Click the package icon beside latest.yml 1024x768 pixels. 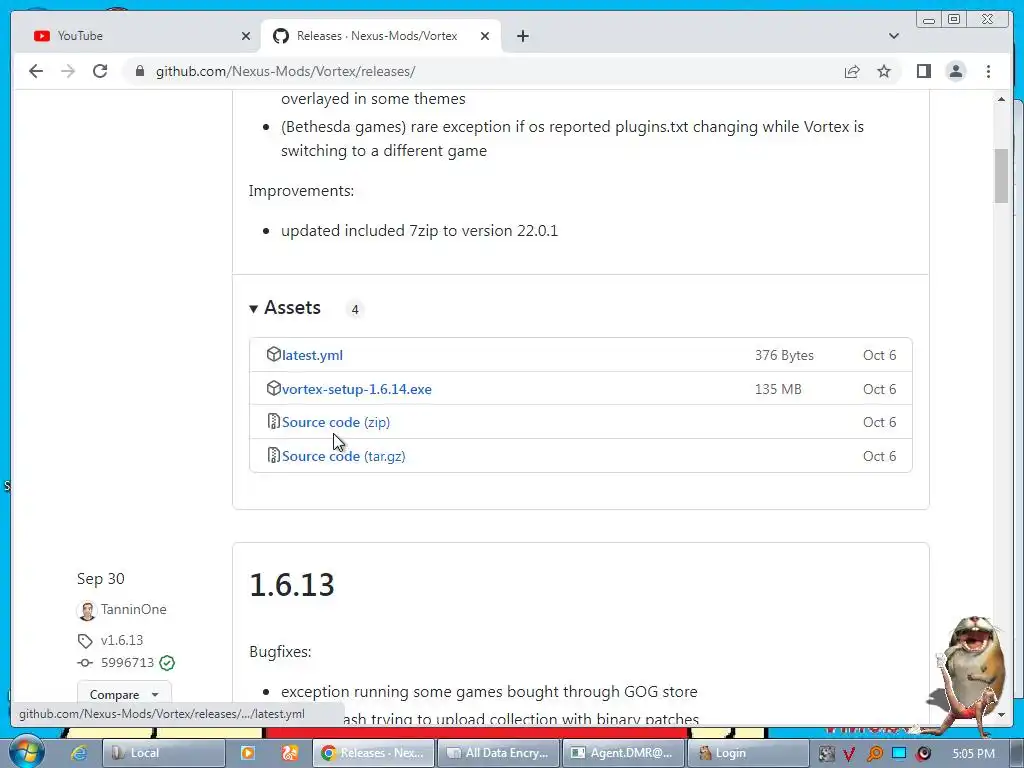click(274, 354)
